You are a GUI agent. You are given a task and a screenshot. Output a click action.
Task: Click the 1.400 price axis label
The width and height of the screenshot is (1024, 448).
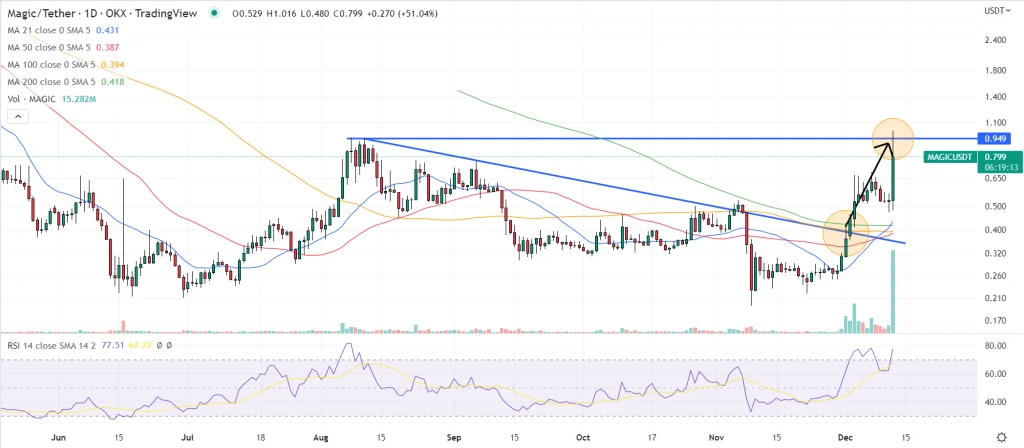995,97
